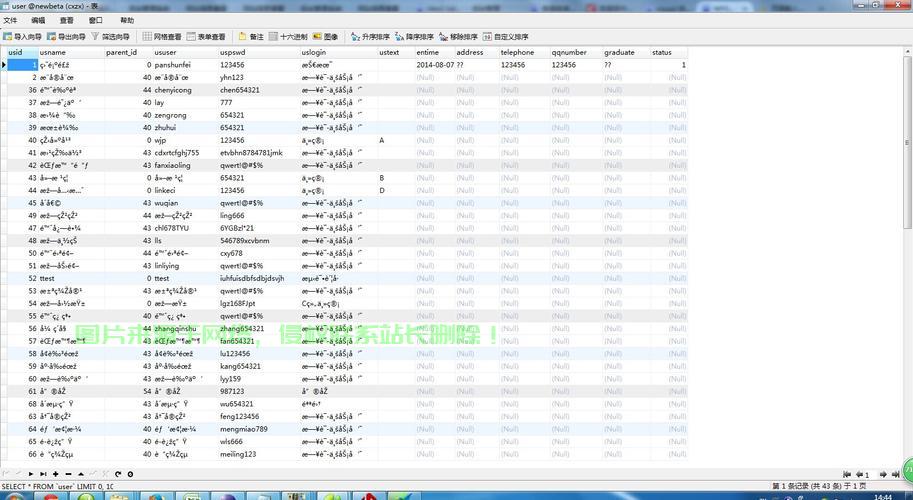This screenshot has height=500, width=913.
Task: Open the 导出向导 export wizard
Action: pos(66,37)
